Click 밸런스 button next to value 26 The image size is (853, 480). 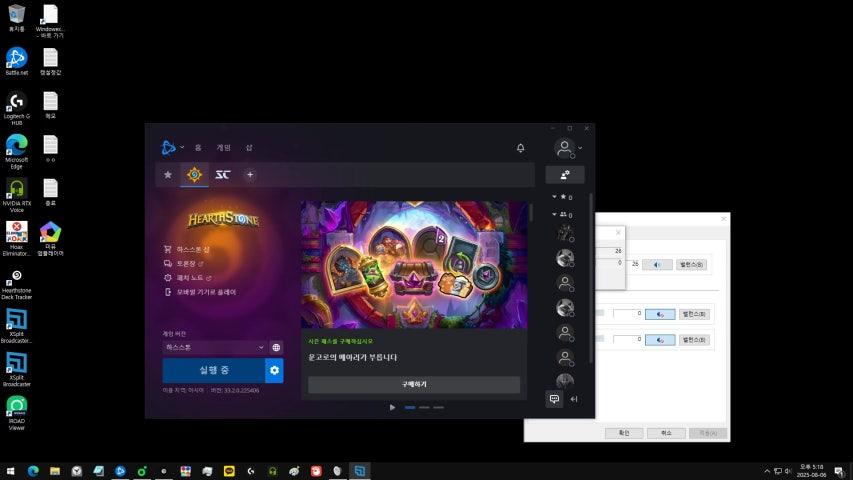tap(691, 264)
